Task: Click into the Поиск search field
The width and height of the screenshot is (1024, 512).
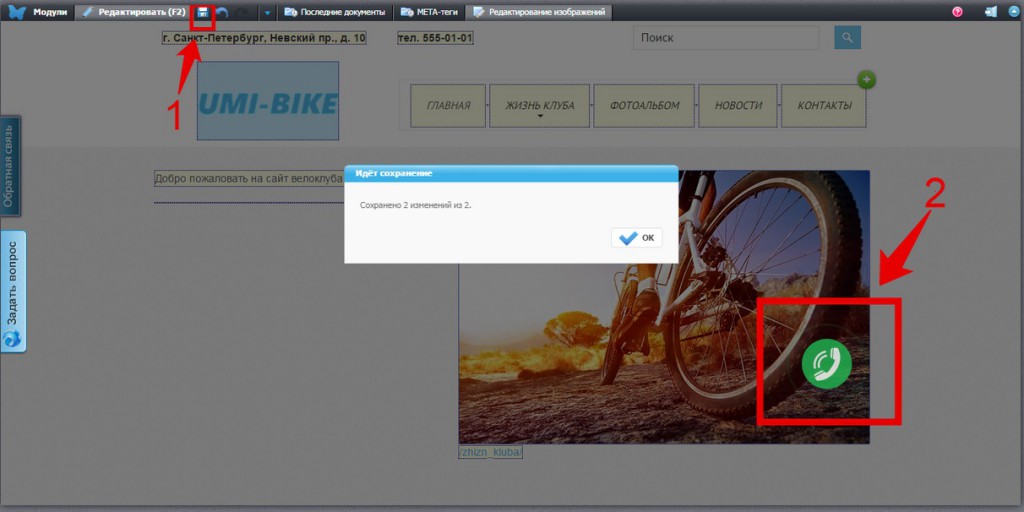Action: 726,38
